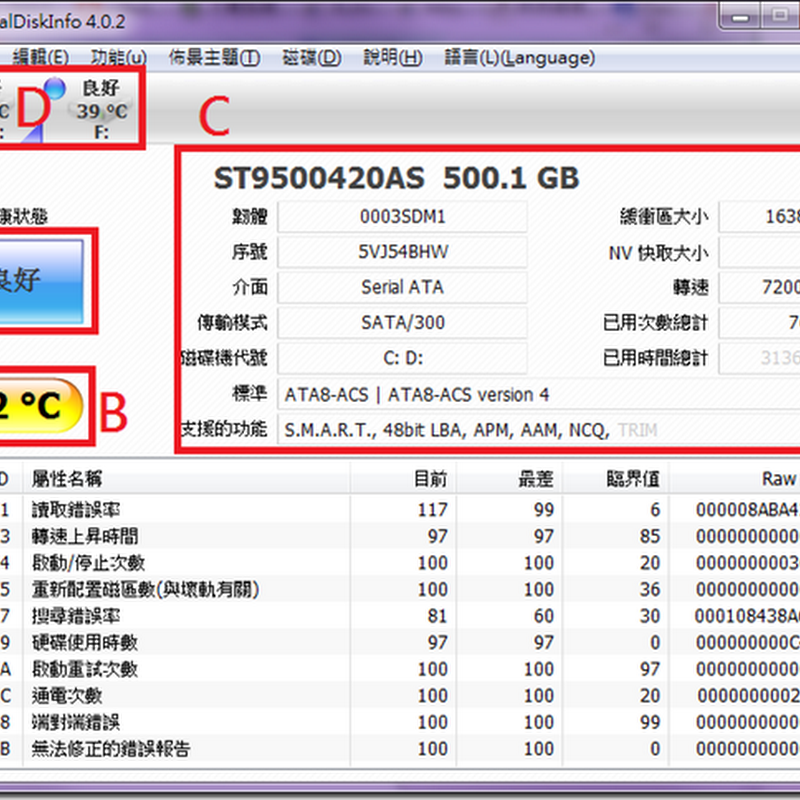The height and width of the screenshot is (800, 800).
Task: Click threshold value 85 of 轉速上昇時間
Action: (650, 536)
